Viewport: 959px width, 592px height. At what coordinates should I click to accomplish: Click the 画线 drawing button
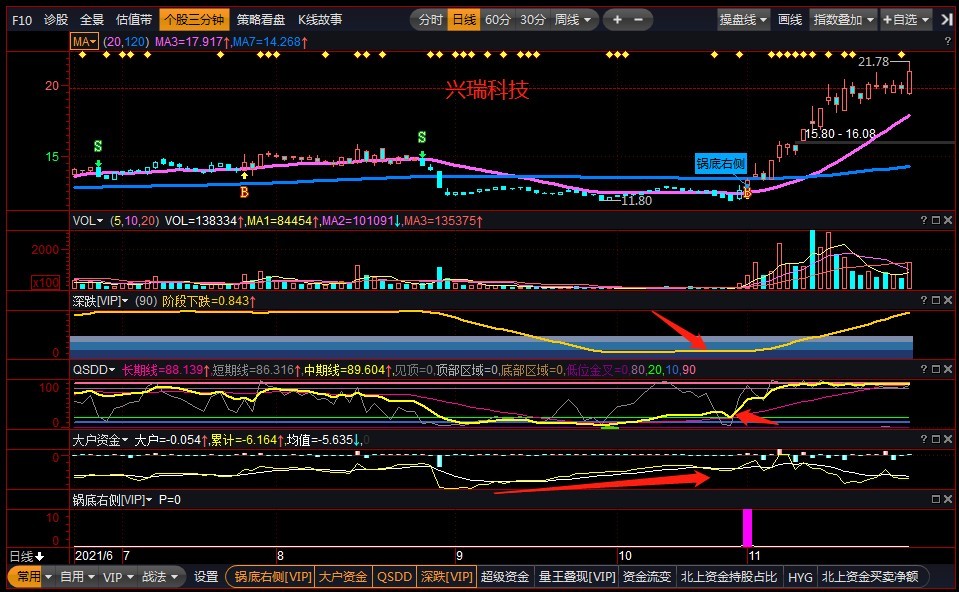(x=790, y=19)
